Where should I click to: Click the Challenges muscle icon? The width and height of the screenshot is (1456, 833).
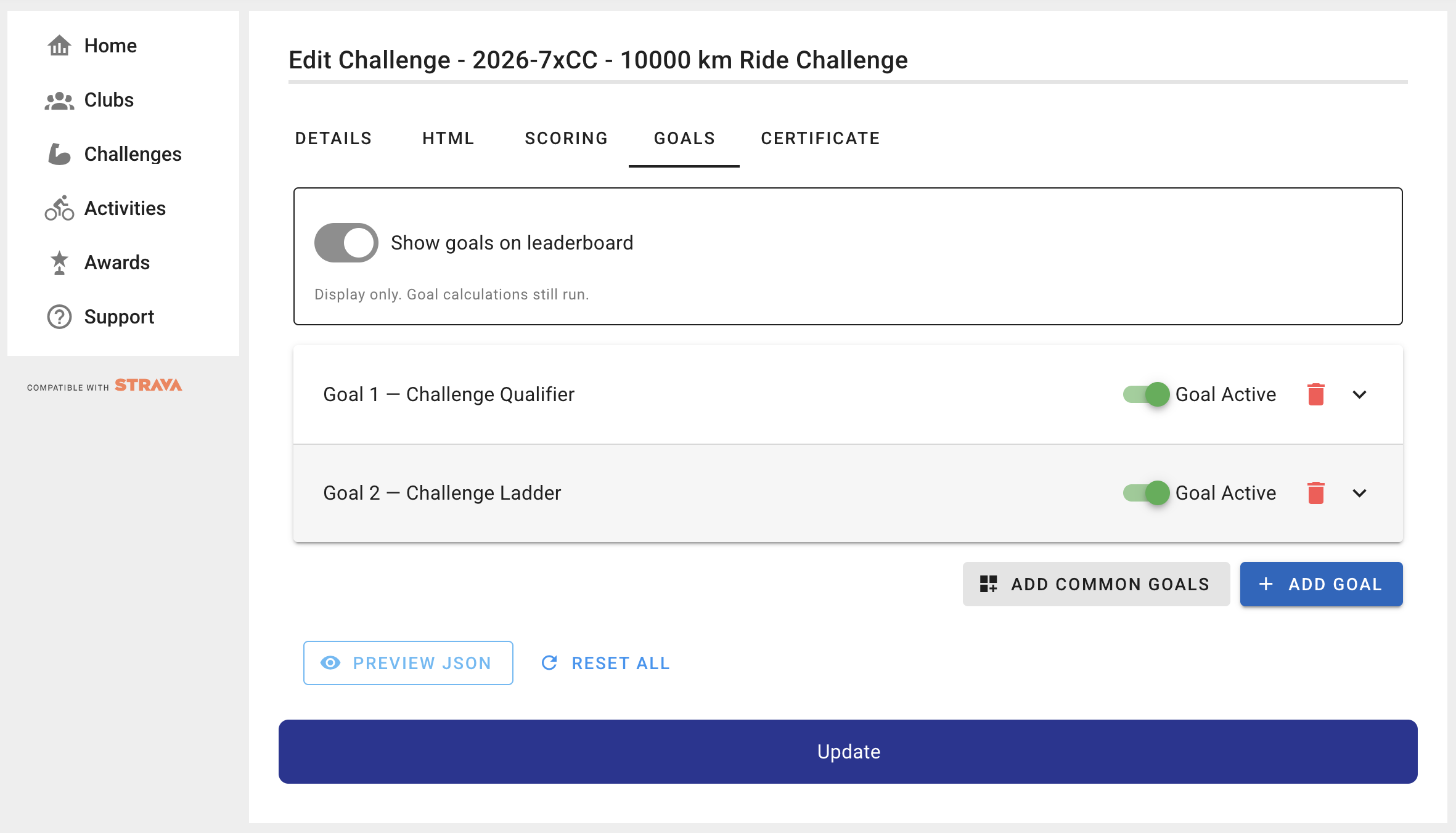pyautogui.click(x=59, y=154)
